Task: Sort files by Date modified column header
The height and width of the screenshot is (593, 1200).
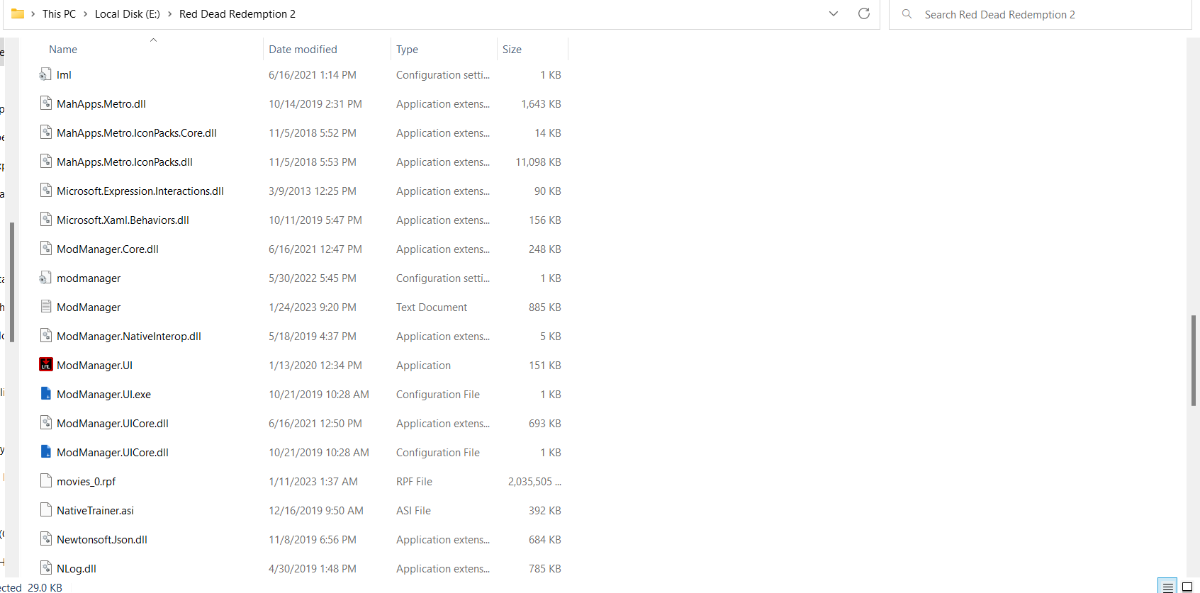Action: coord(303,49)
